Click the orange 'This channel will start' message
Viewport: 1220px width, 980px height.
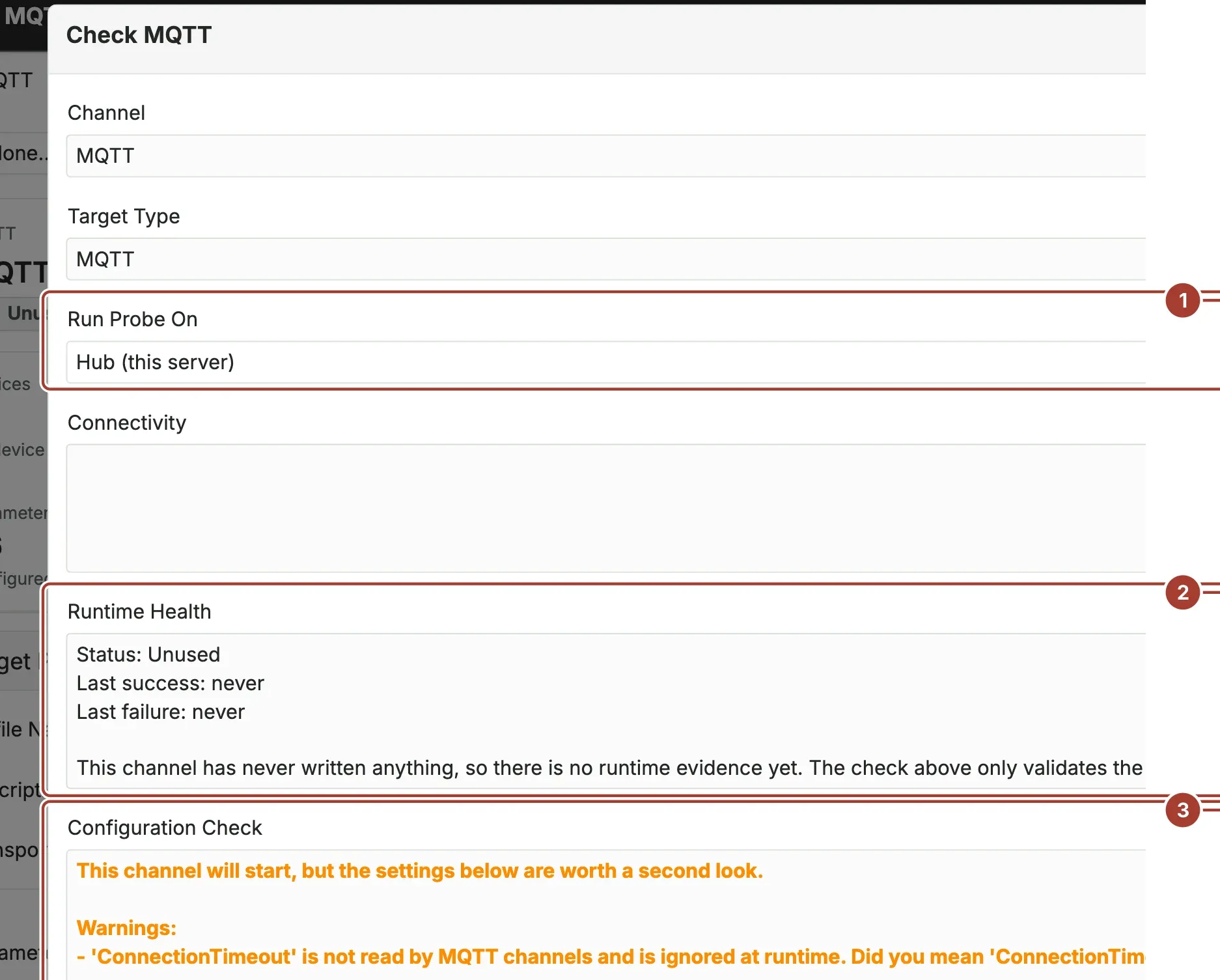pyautogui.click(x=420, y=871)
